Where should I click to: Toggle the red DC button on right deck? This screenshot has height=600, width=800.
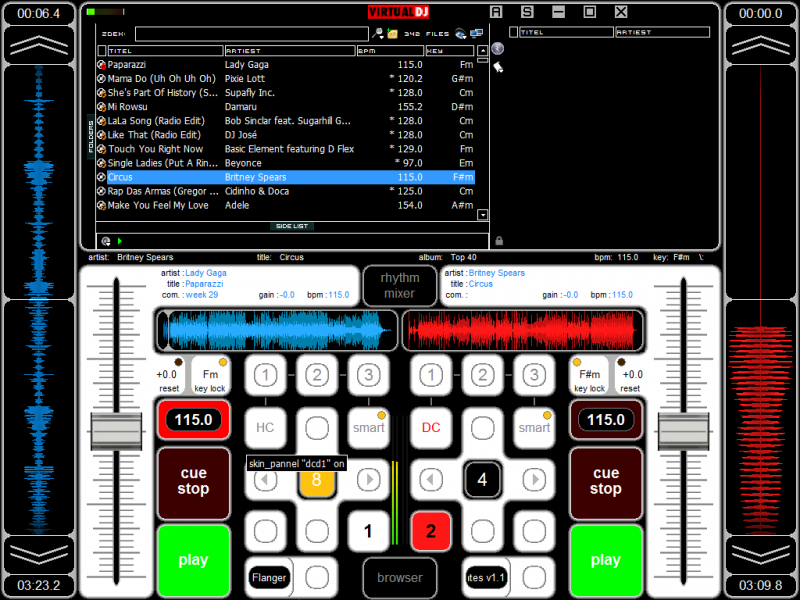pyautogui.click(x=431, y=428)
